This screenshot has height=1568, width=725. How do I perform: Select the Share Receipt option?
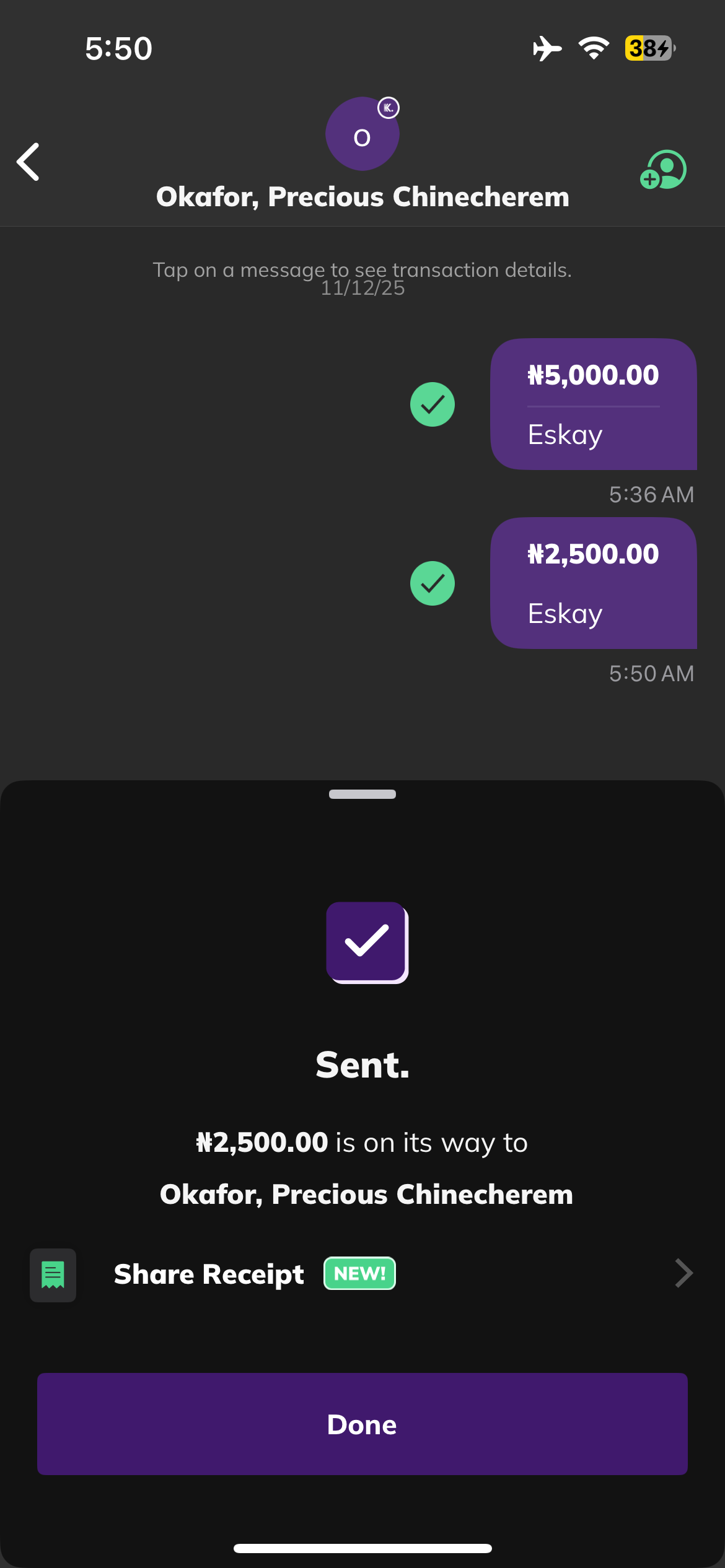click(209, 1274)
